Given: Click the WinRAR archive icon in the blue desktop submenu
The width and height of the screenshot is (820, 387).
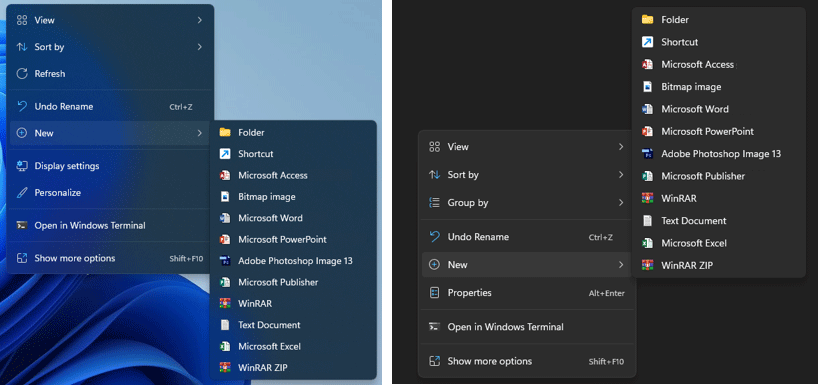Looking at the screenshot, I should (x=225, y=303).
